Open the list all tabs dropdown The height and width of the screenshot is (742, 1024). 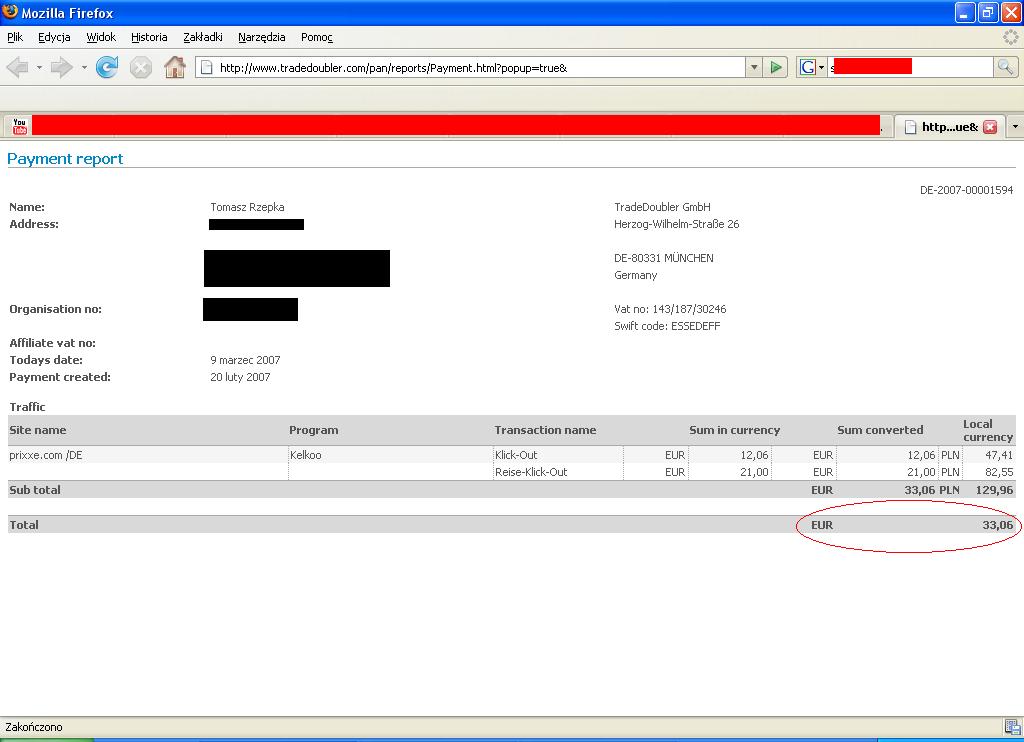coord(1015,127)
